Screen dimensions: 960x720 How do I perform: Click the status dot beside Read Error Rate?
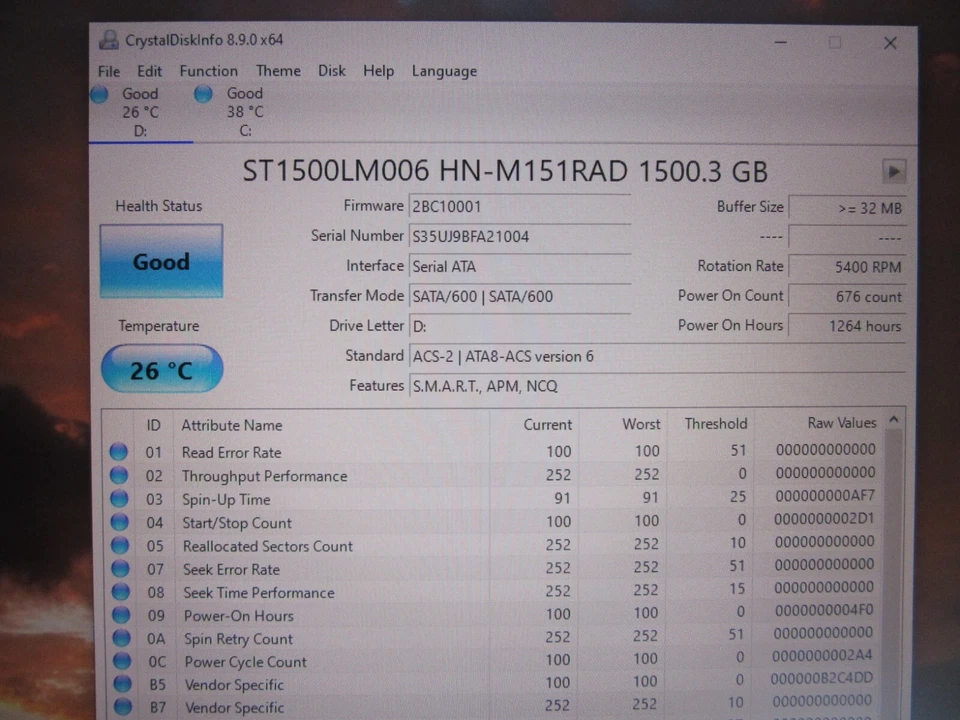119,452
